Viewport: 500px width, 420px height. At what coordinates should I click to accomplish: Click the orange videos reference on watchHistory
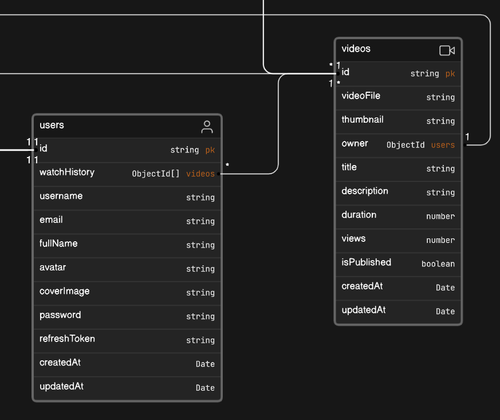click(200, 174)
